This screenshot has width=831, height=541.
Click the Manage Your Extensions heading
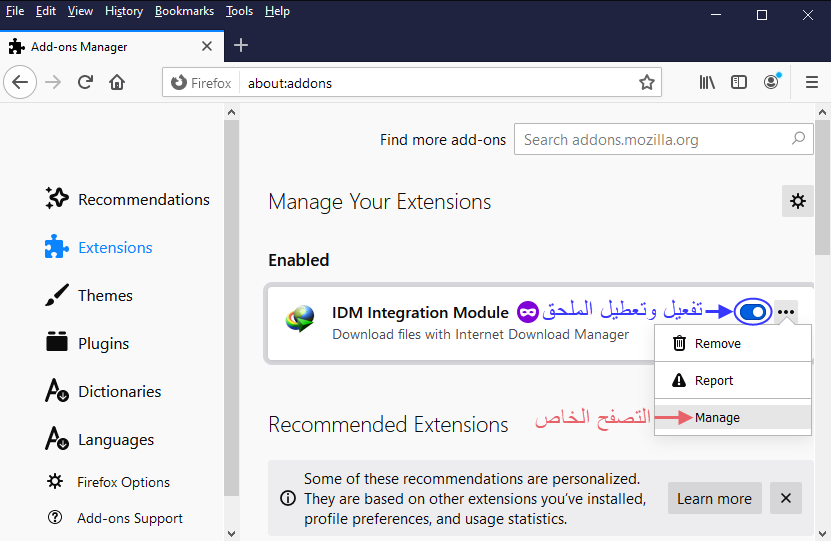[379, 202]
